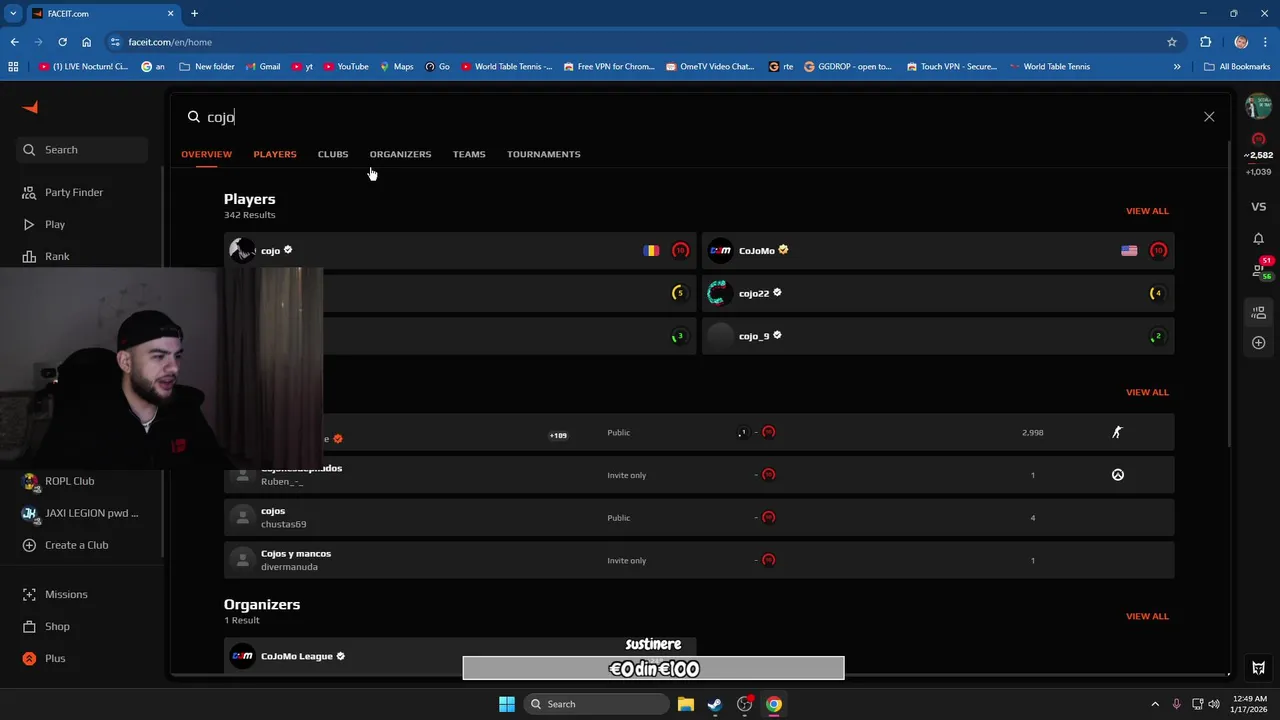View all Clubs results

(x=1147, y=392)
